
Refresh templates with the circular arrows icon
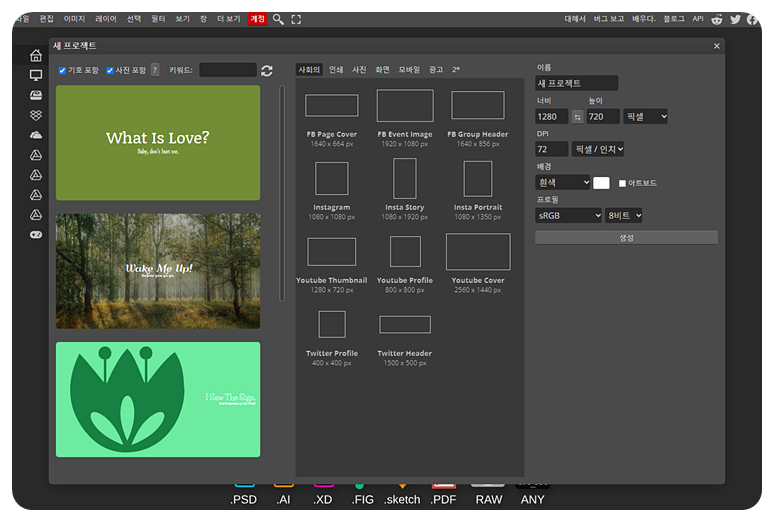(x=267, y=71)
